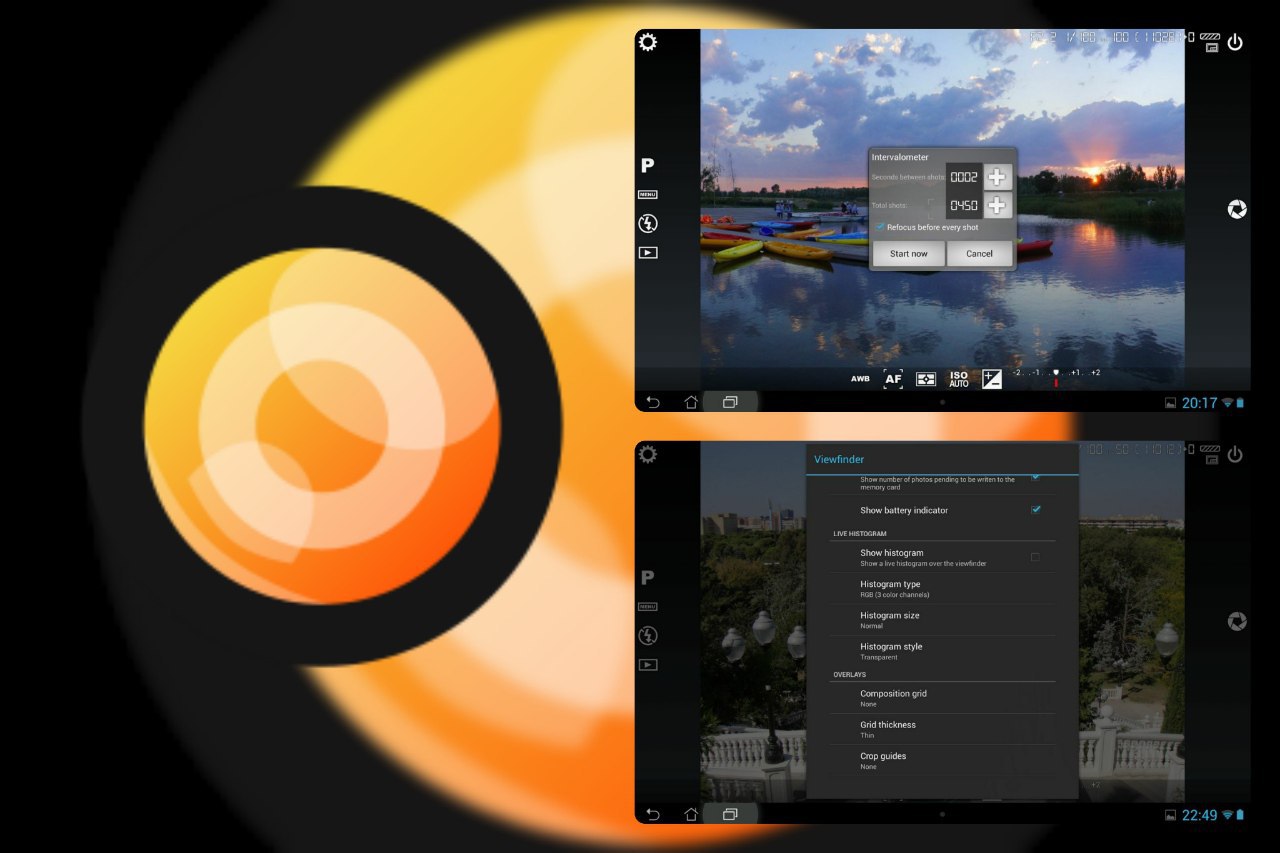
Task: Select the AF autofocus mode icon
Action: tap(893, 379)
